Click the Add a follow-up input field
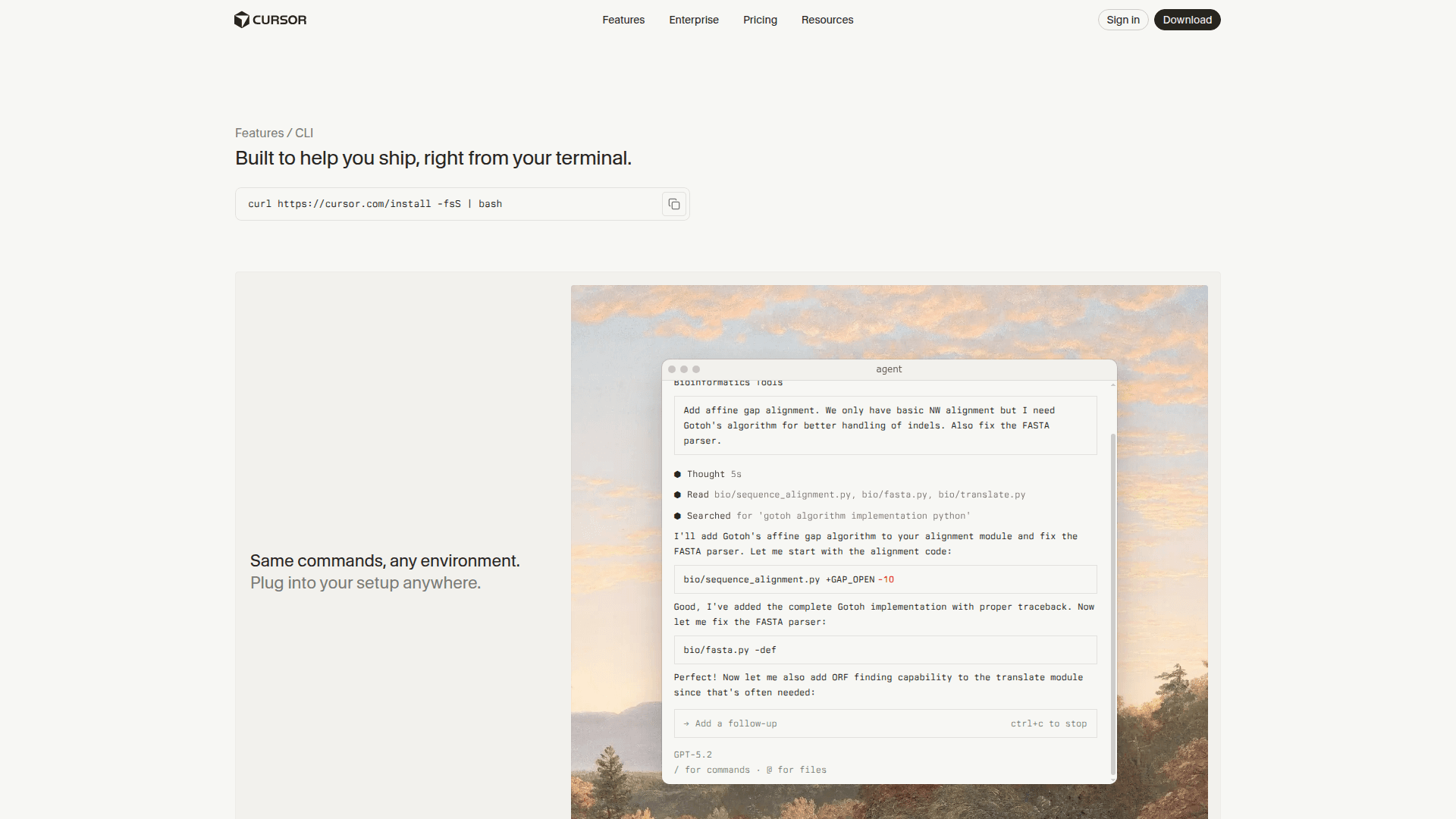Screen dimensions: 1456x819 [x=834, y=723]
